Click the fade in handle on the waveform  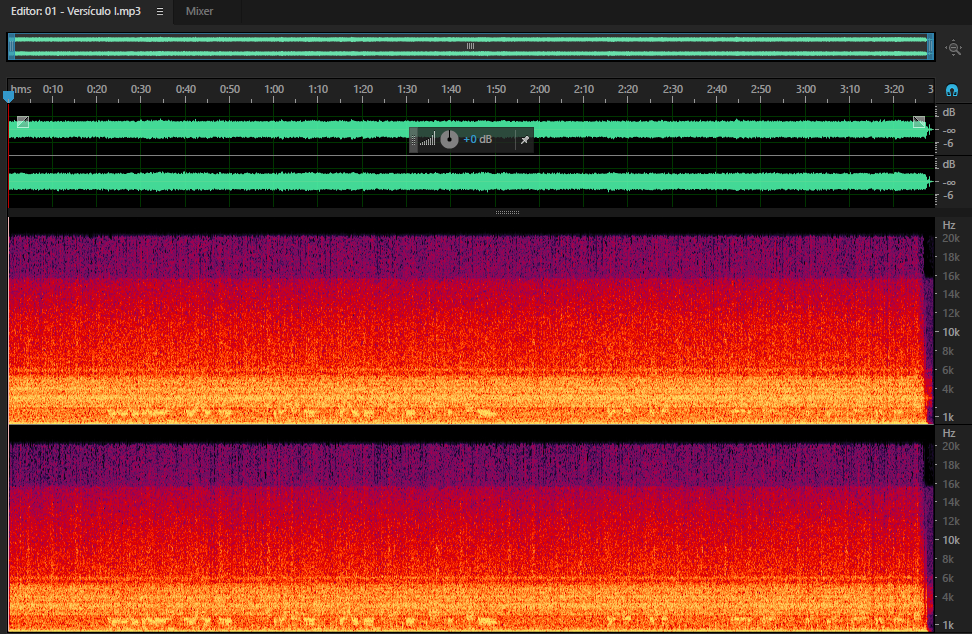(23, 121)
